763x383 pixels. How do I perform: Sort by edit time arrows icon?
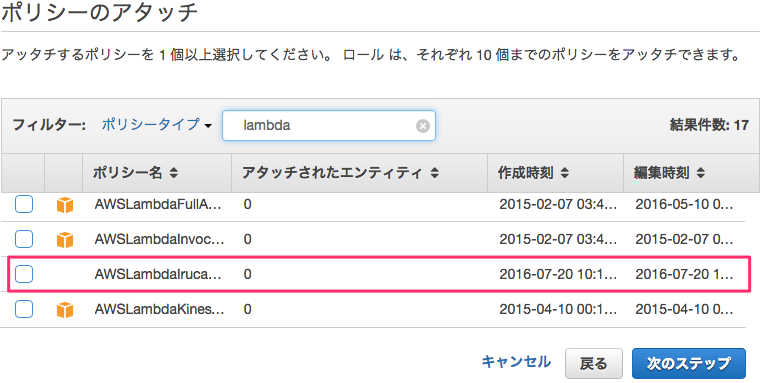[x=700, y=173]
